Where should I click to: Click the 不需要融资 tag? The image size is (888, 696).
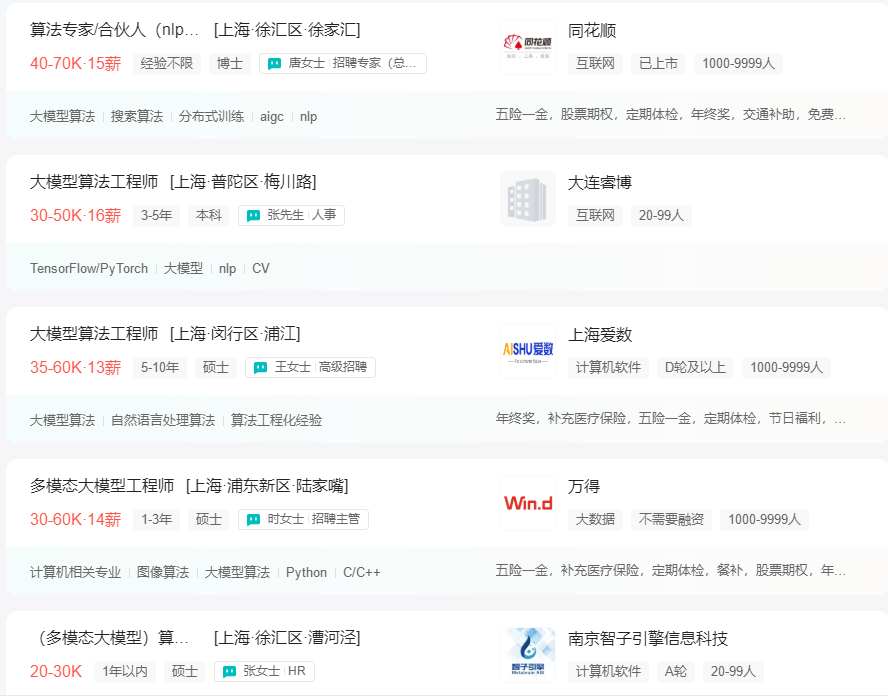pyautogui.click(x=671, y=519)
